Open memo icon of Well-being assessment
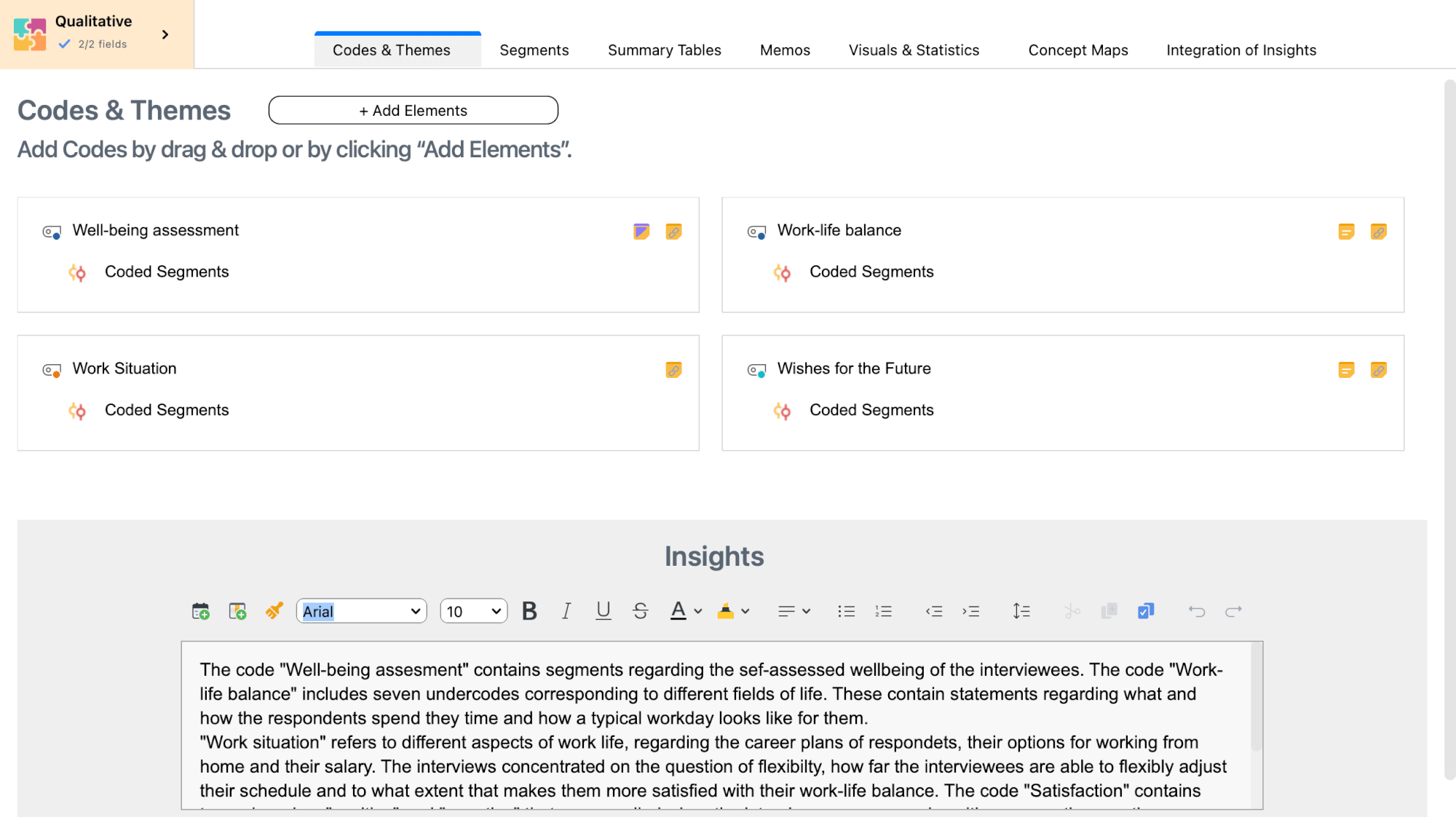This screenshot has height=817, width=1456. click(x=641, y=232)
